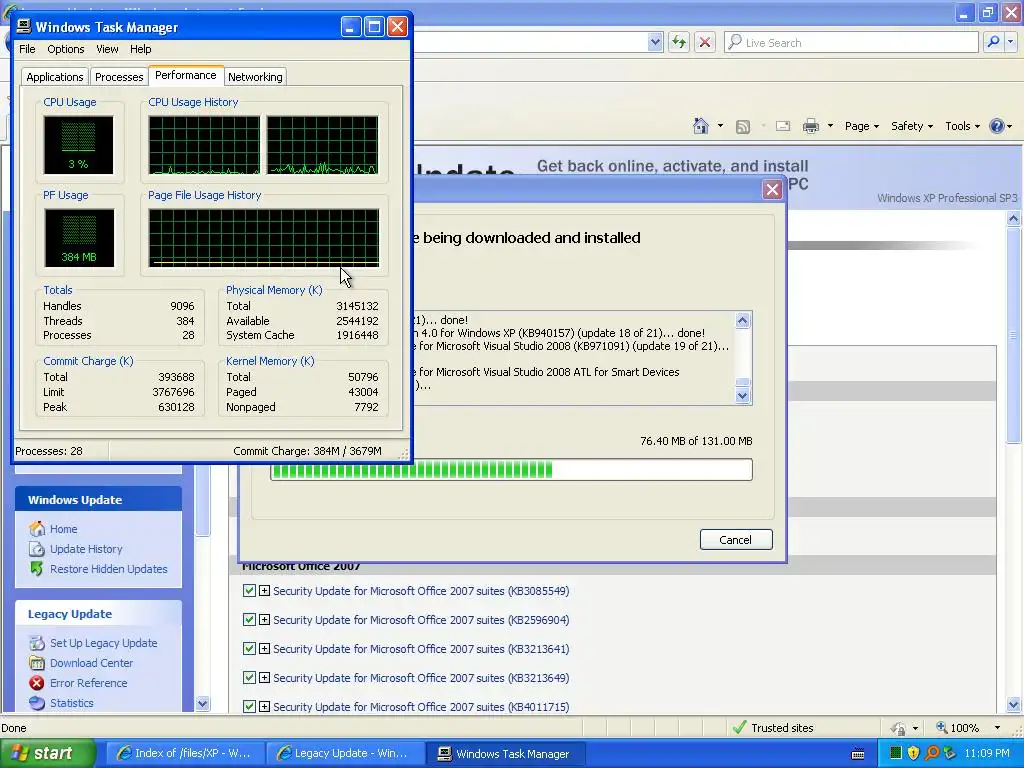
Task: Open the Safety menu in IE toolbar
Action: 912,126
